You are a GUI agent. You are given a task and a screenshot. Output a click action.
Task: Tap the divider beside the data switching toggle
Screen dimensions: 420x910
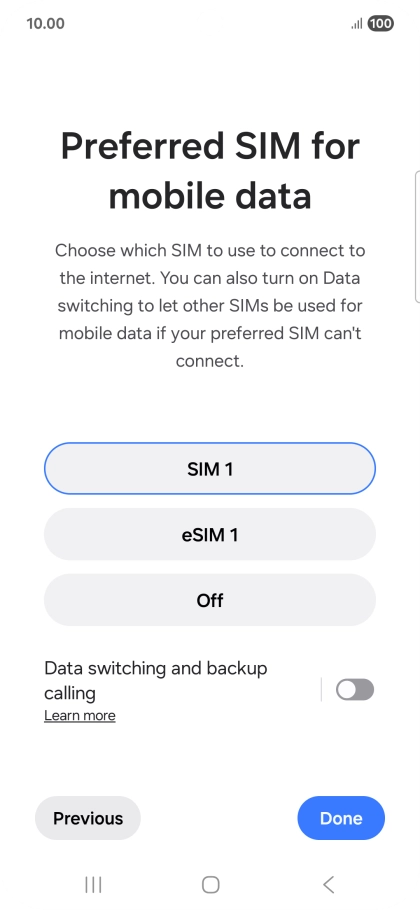[x=321, y=690]
